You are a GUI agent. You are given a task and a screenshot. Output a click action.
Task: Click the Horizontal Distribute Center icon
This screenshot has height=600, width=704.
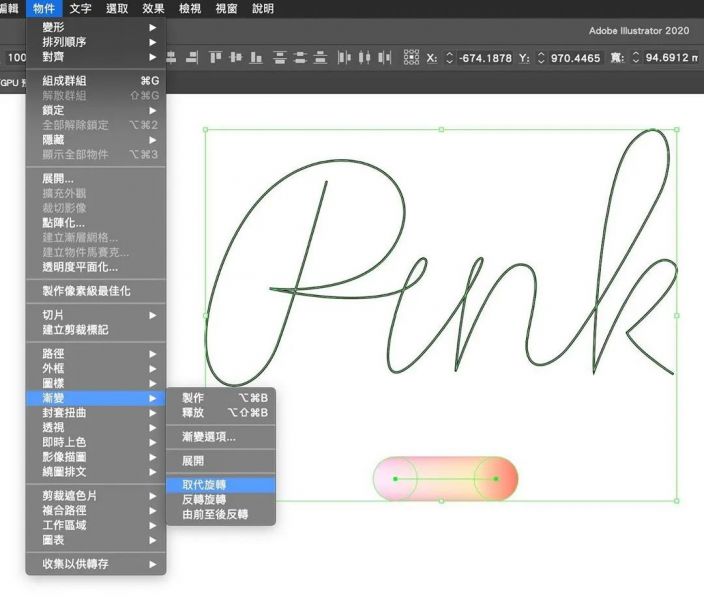click(364, 58)
